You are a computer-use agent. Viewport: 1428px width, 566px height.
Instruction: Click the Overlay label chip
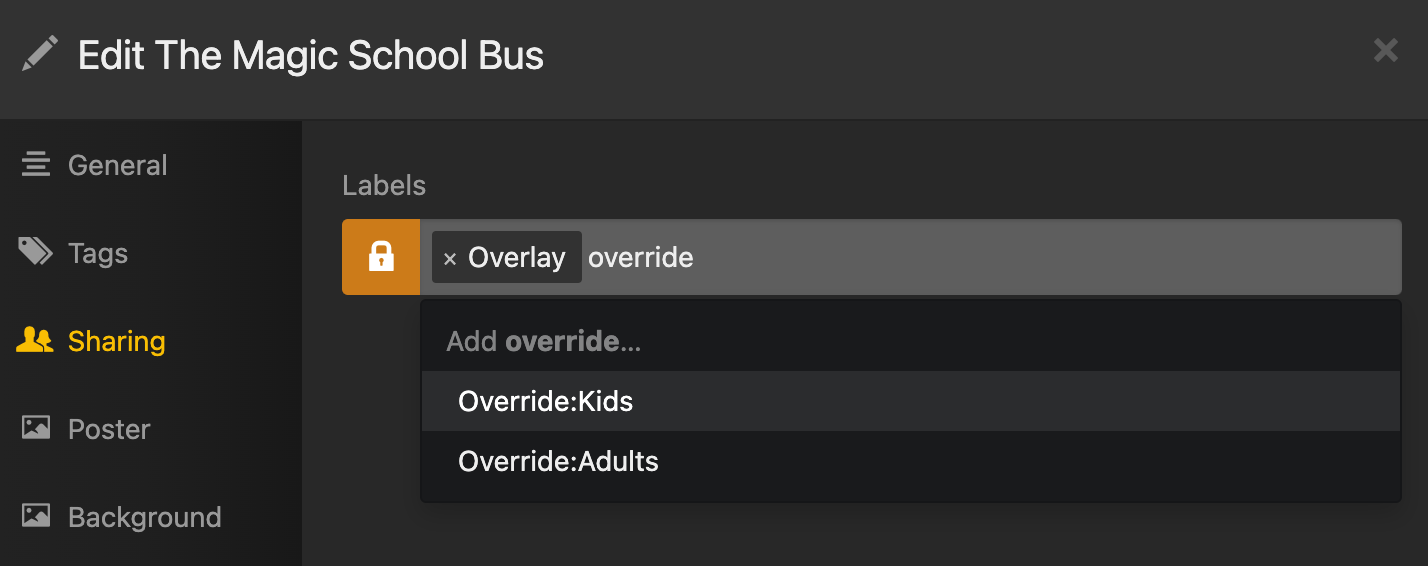click(507, 257)
